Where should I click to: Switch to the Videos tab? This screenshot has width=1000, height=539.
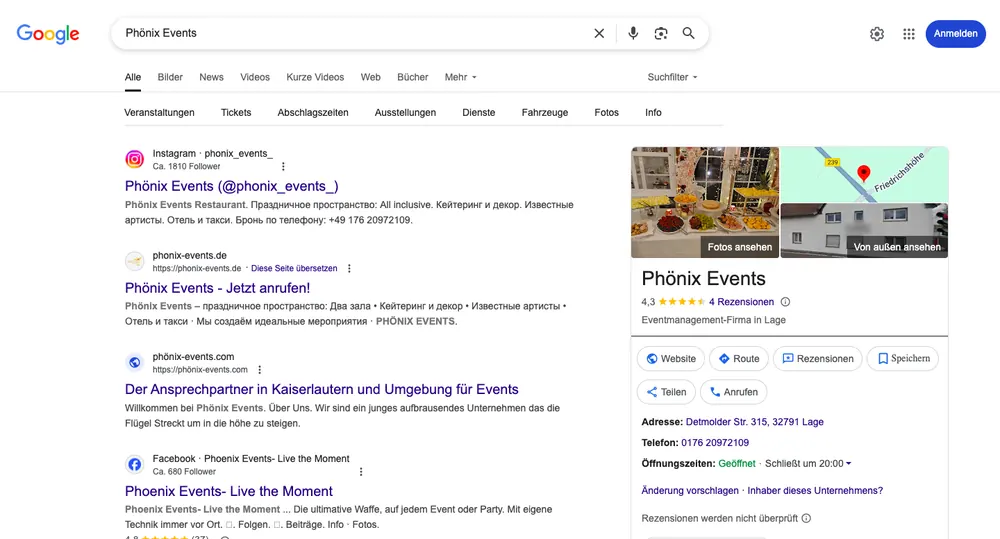[x=255, y=77]
